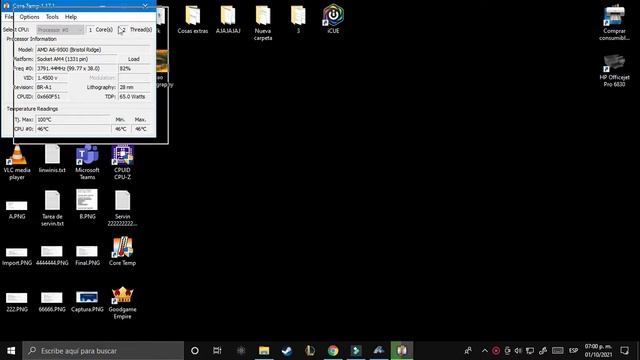The width and height of the screenshot is (640, 360).
Task: Select the Goodgame Empire shortcut
Action: (122, 303)
